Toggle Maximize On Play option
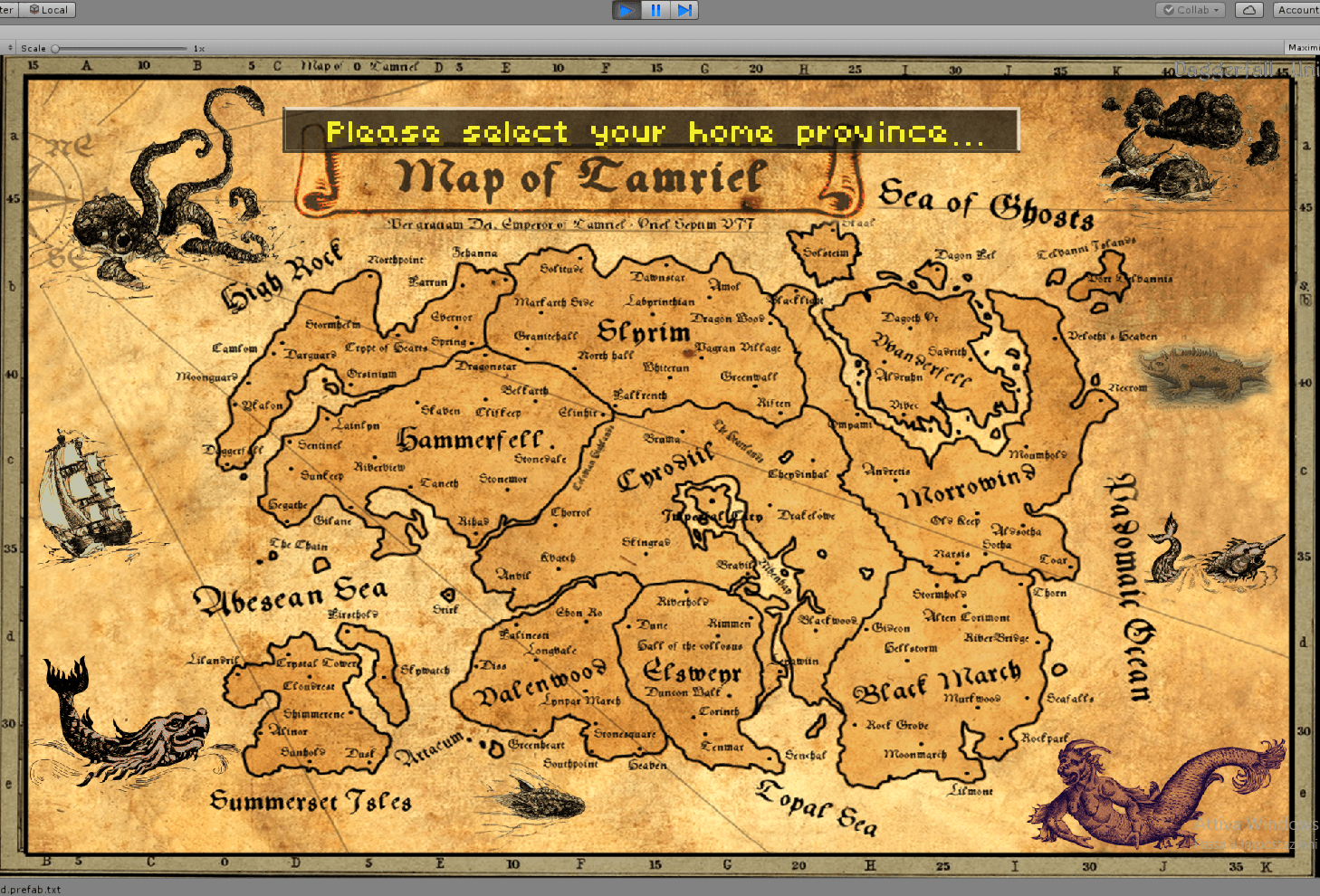Viewport: 1320px width, 896px height. [1303, 48]
